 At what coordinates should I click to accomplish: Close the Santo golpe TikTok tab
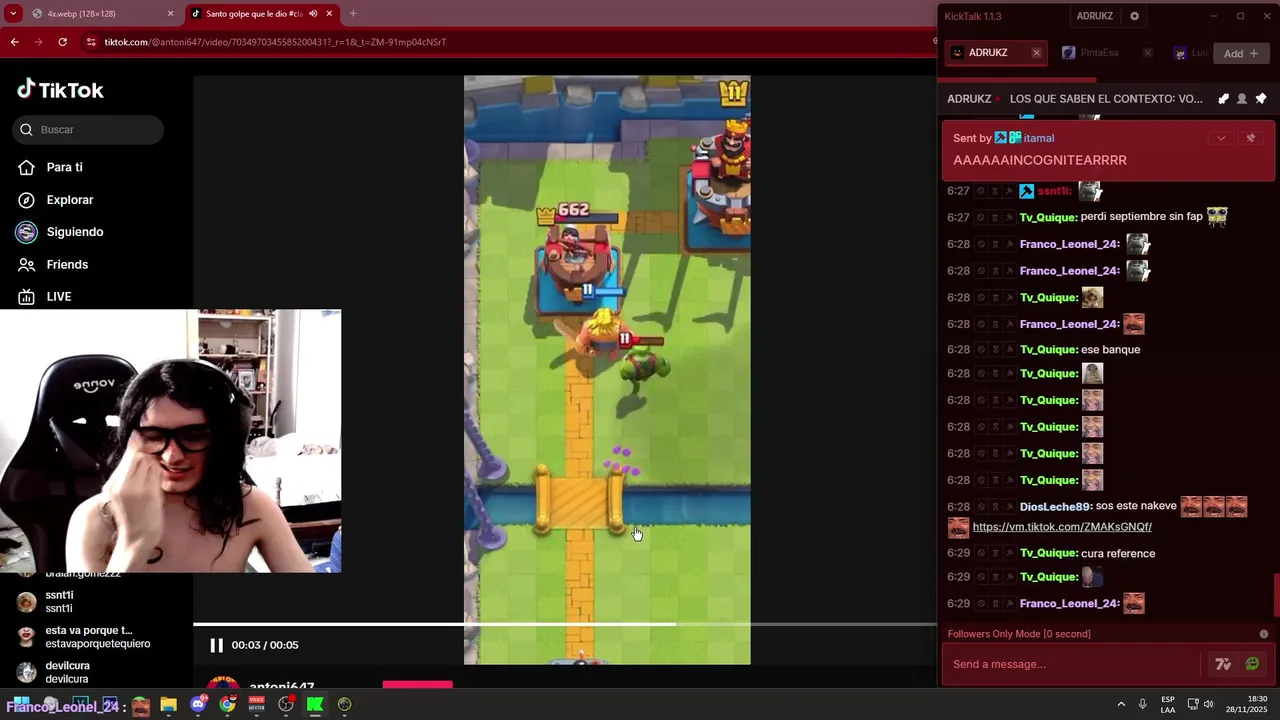click(x=329, y=14)
